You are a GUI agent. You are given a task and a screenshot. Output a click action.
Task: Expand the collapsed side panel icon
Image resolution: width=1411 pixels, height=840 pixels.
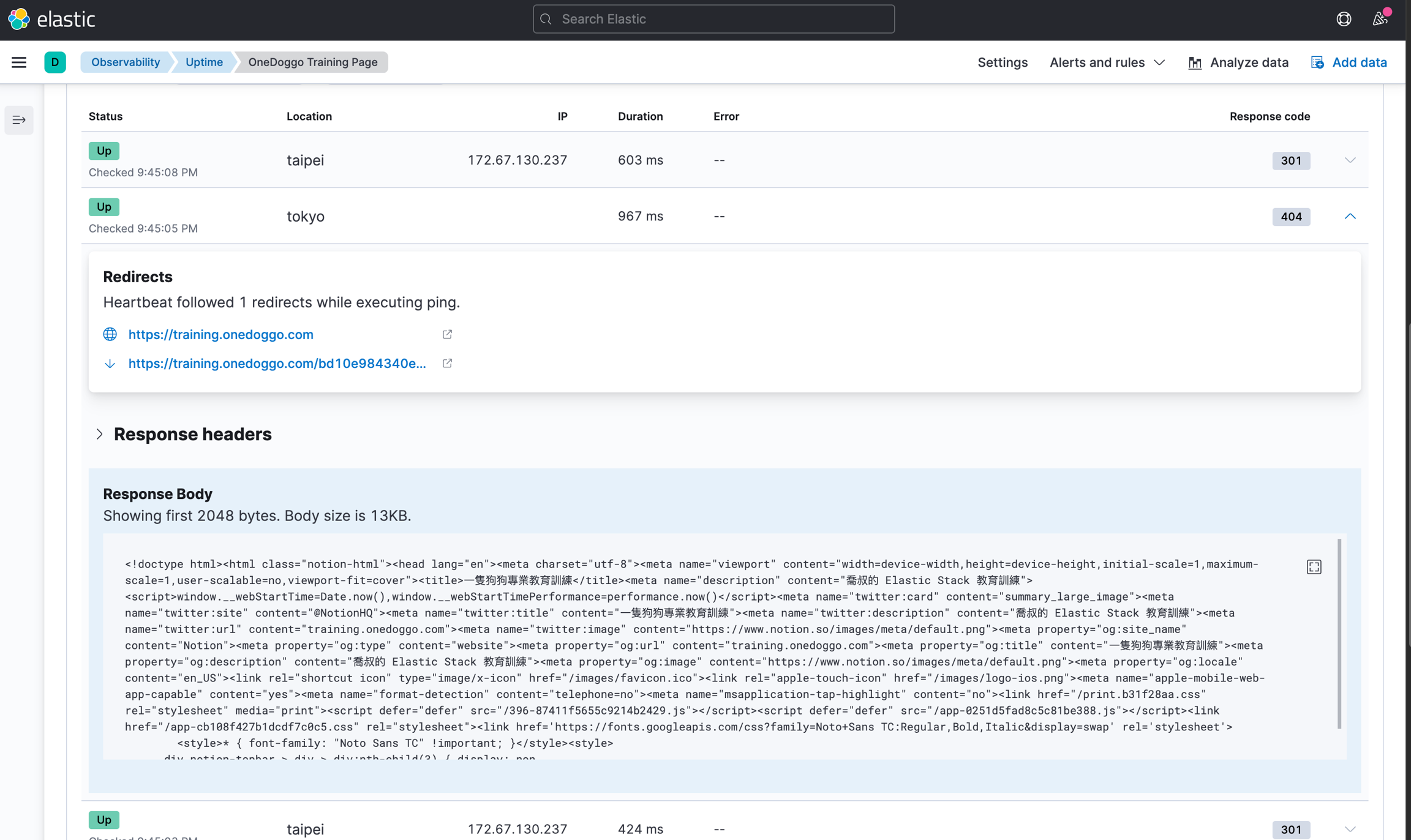[19, 120]
